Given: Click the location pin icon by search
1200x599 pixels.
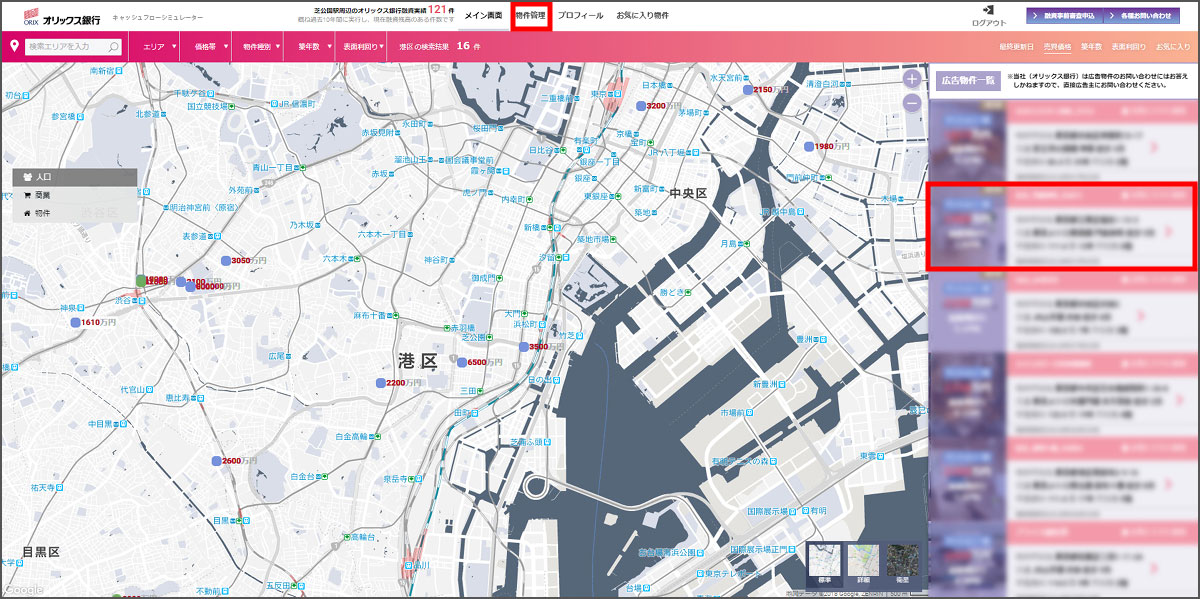Looking at the screenshot, I should 14,46.
